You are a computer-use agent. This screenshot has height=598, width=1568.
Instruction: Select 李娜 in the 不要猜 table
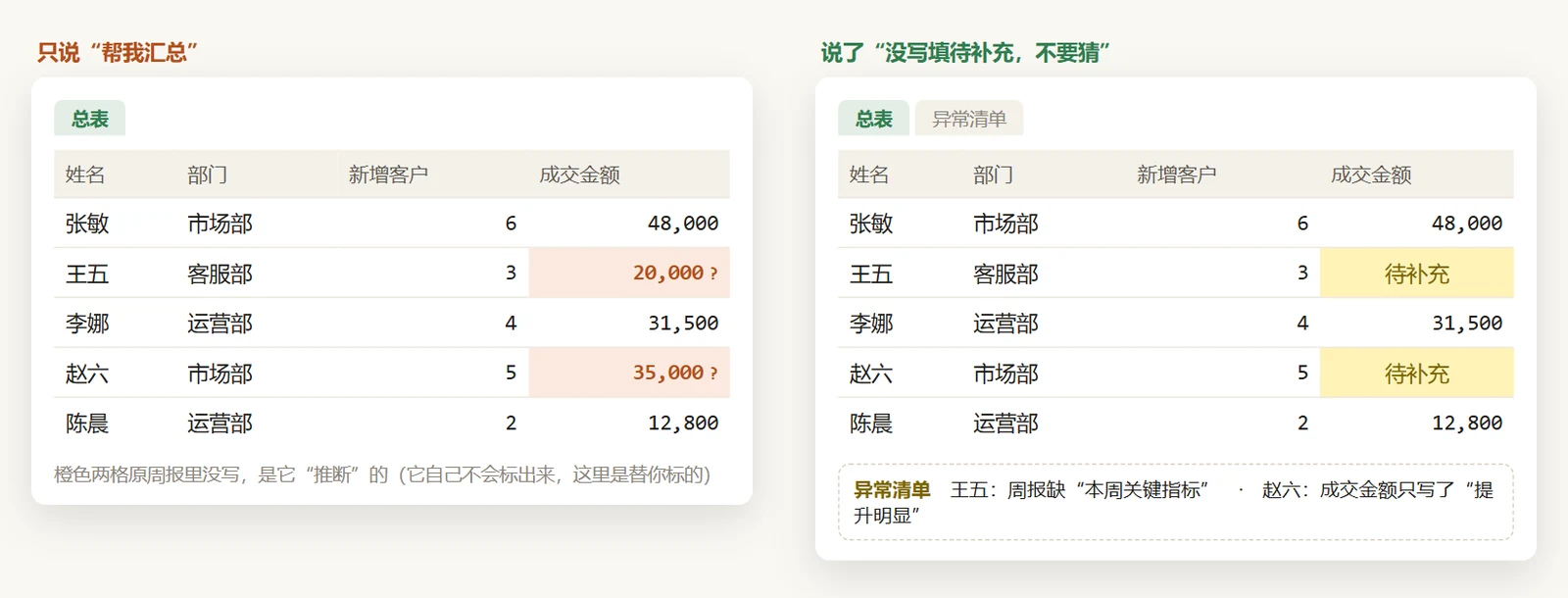click(x=871, y=324)
